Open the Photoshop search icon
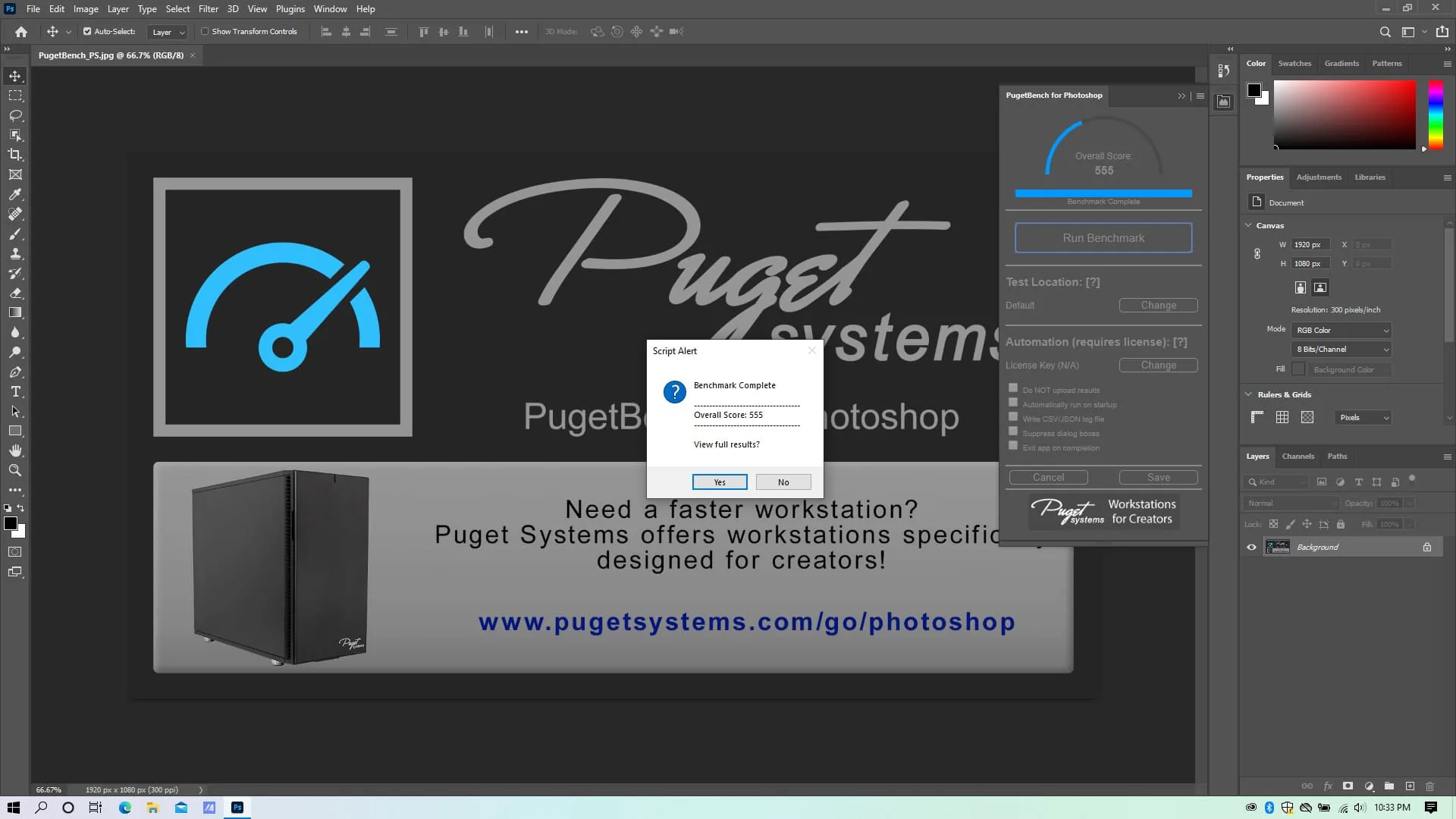1456x819 pixels. tap(1385, 32)
